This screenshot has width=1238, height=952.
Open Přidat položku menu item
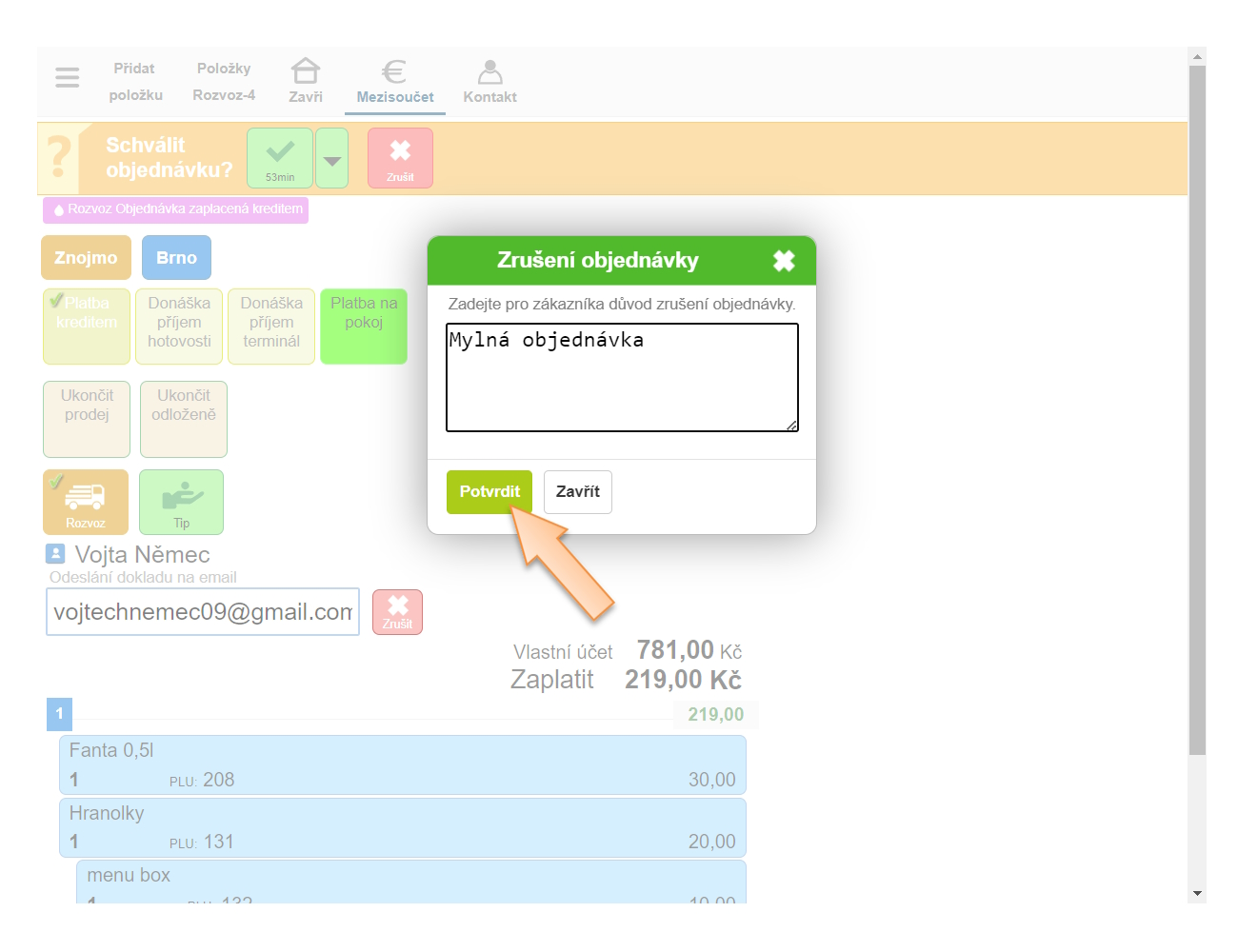coord(135,81)
